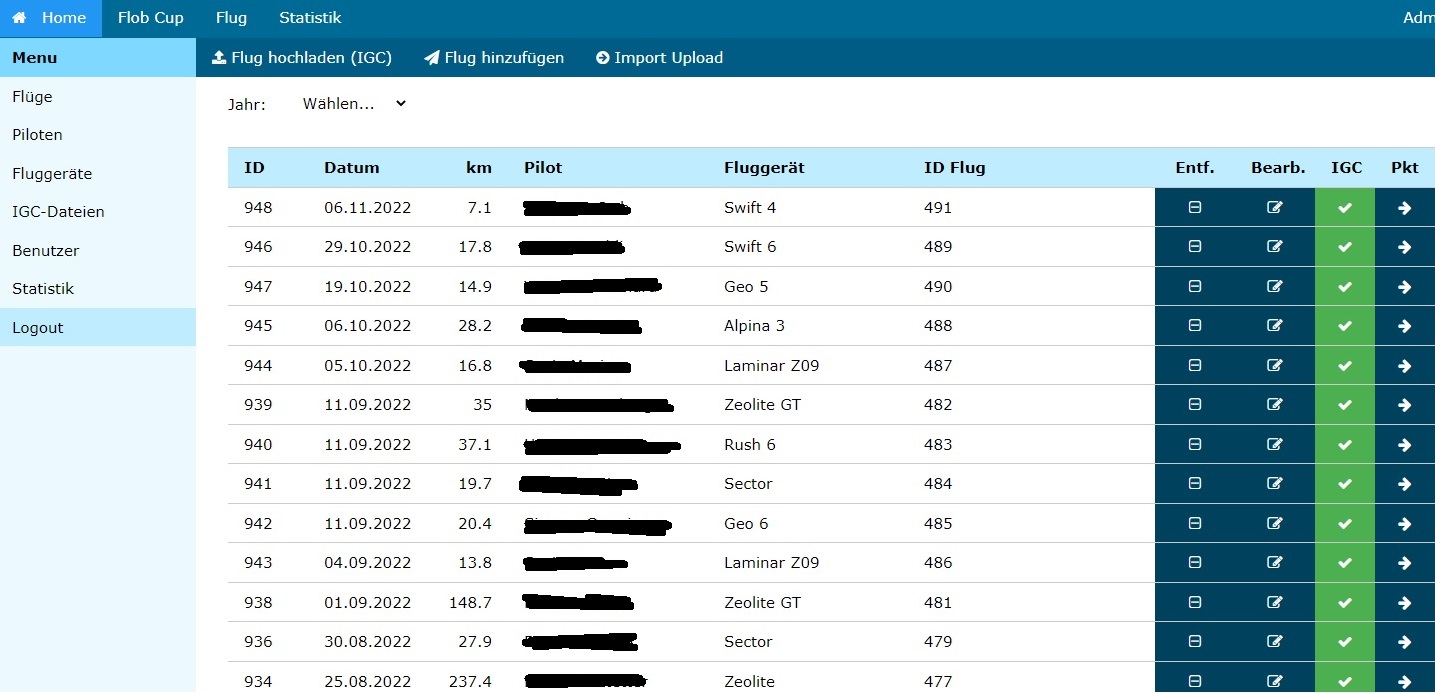1435x693 pixels.
Task: Click Flug hinzufügen in the toolbar
Action: click(495, 57)
